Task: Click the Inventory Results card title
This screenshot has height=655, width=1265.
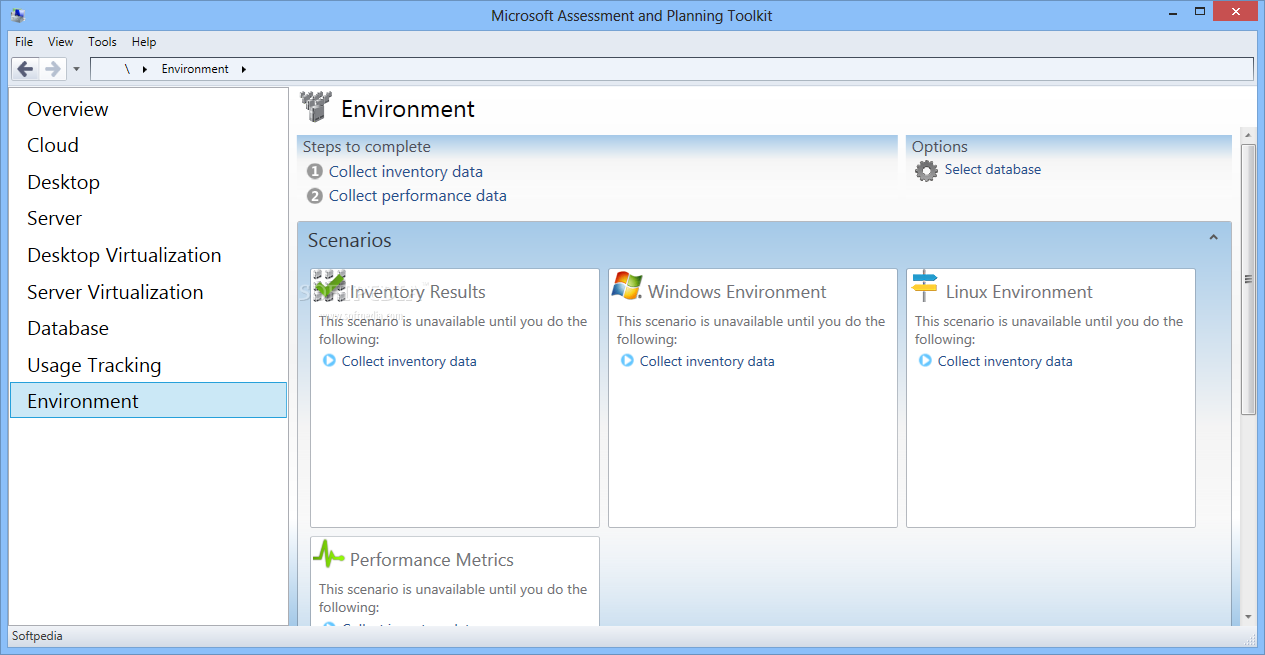Action: (x=417, y=292)
